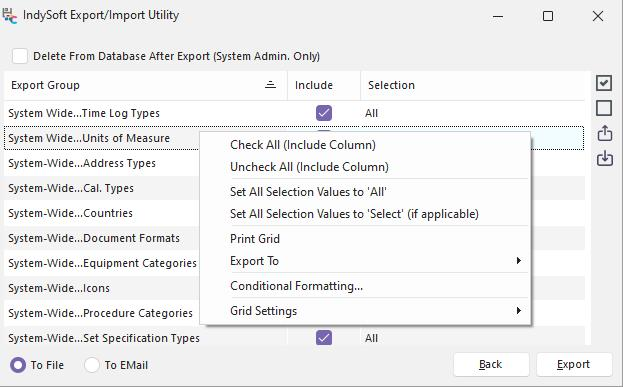Click the 'All' selection for Set Specification Types
The width and height of the screenshot is (623, 387).
click(x=371, y=338)
